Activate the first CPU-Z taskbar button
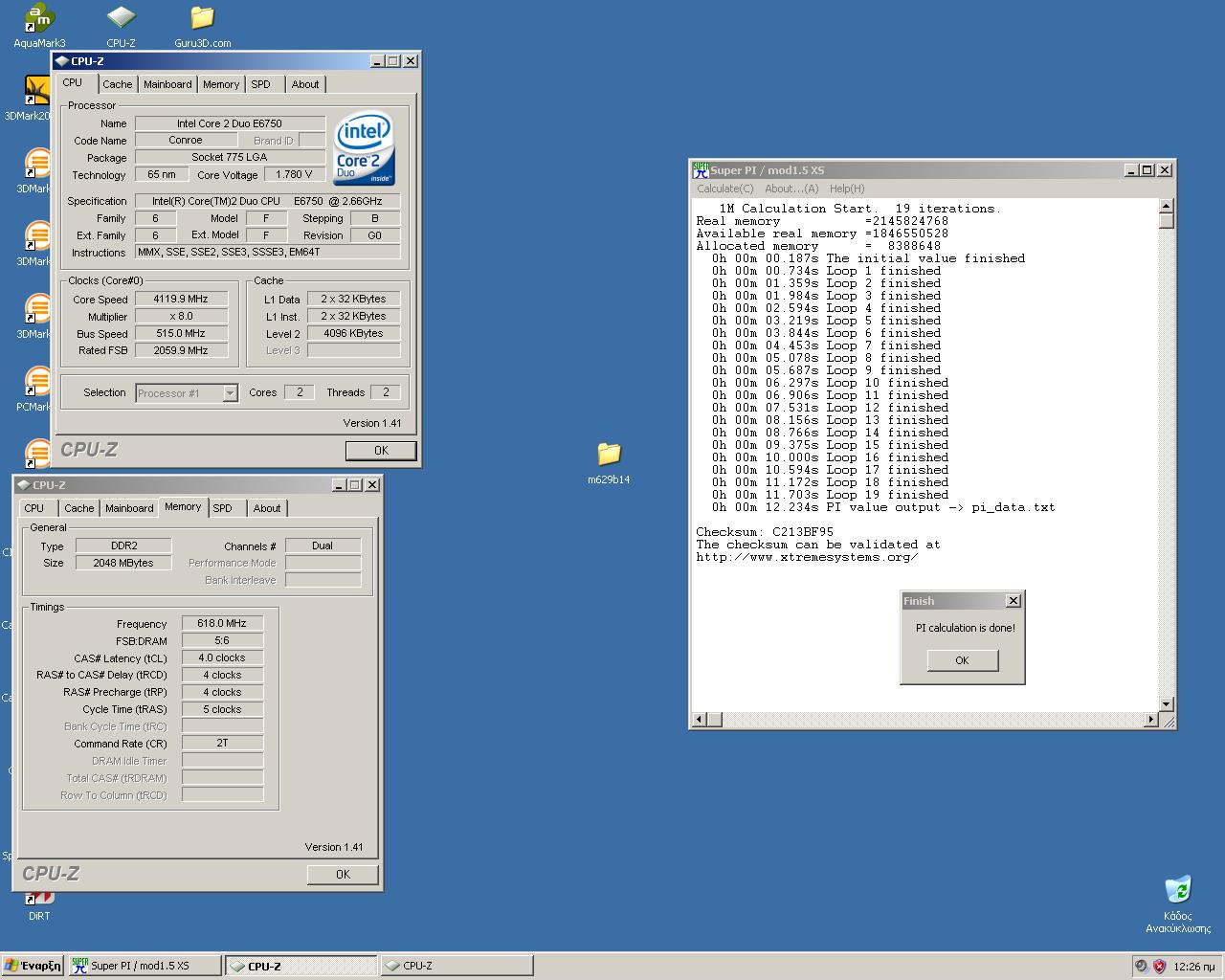 pyautogui.click(x=301, y=966)
